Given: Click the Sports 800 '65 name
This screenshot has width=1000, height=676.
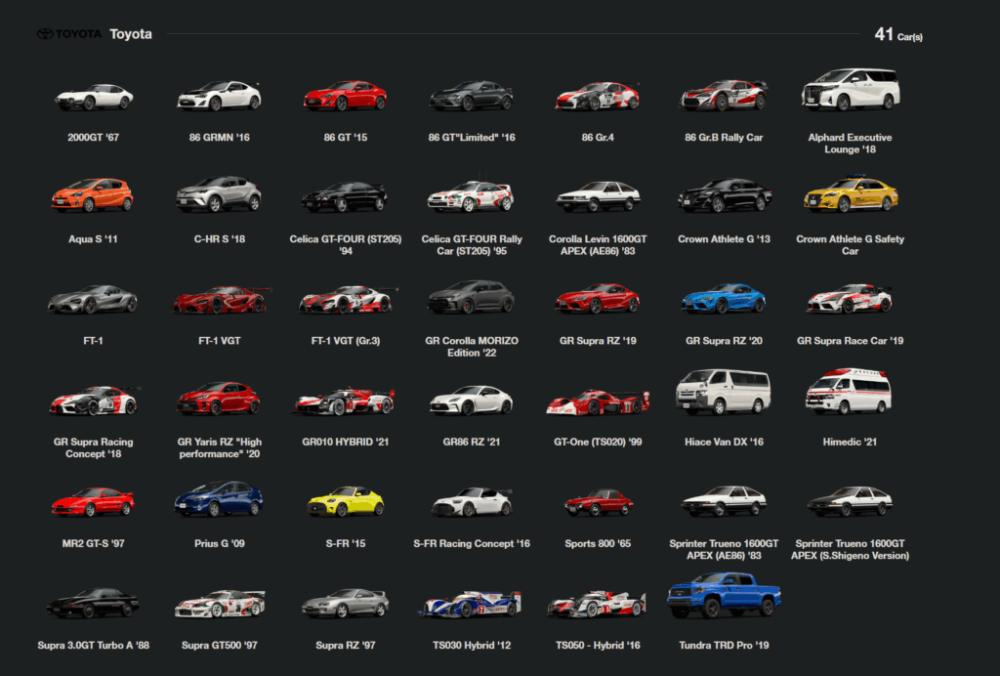Looking at the screenshot, I should tap(598, 544).
